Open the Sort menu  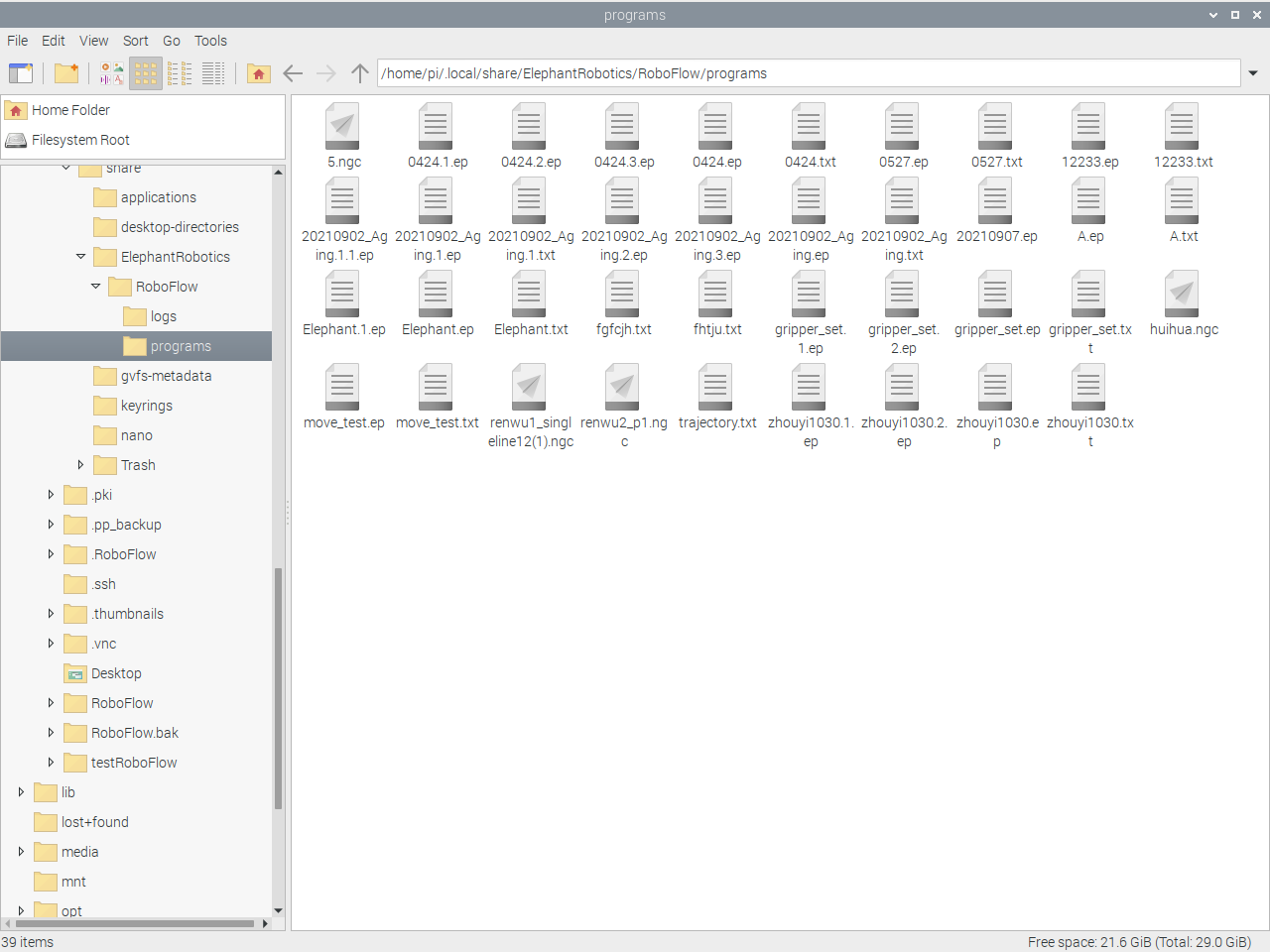click(135, 41)
